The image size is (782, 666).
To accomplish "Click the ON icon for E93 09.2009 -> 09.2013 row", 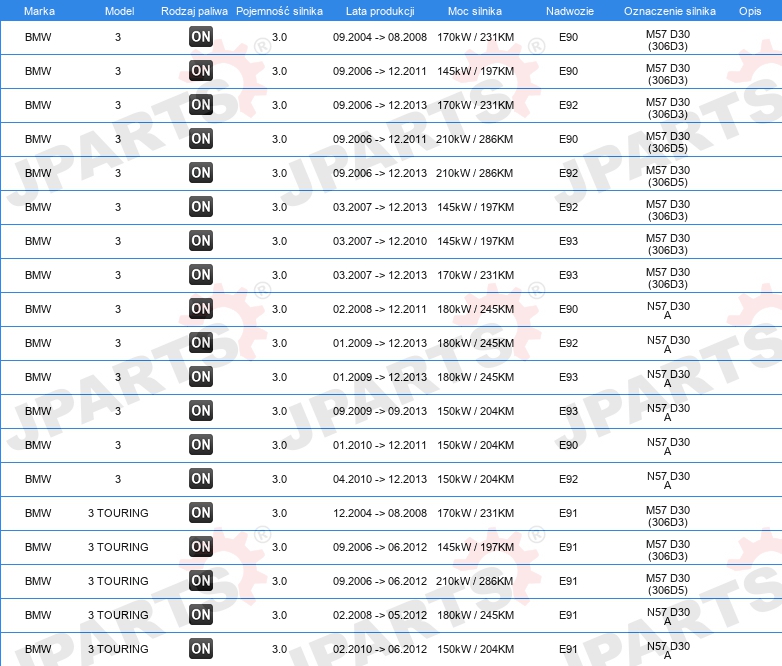I will click(x=201, y=411).
